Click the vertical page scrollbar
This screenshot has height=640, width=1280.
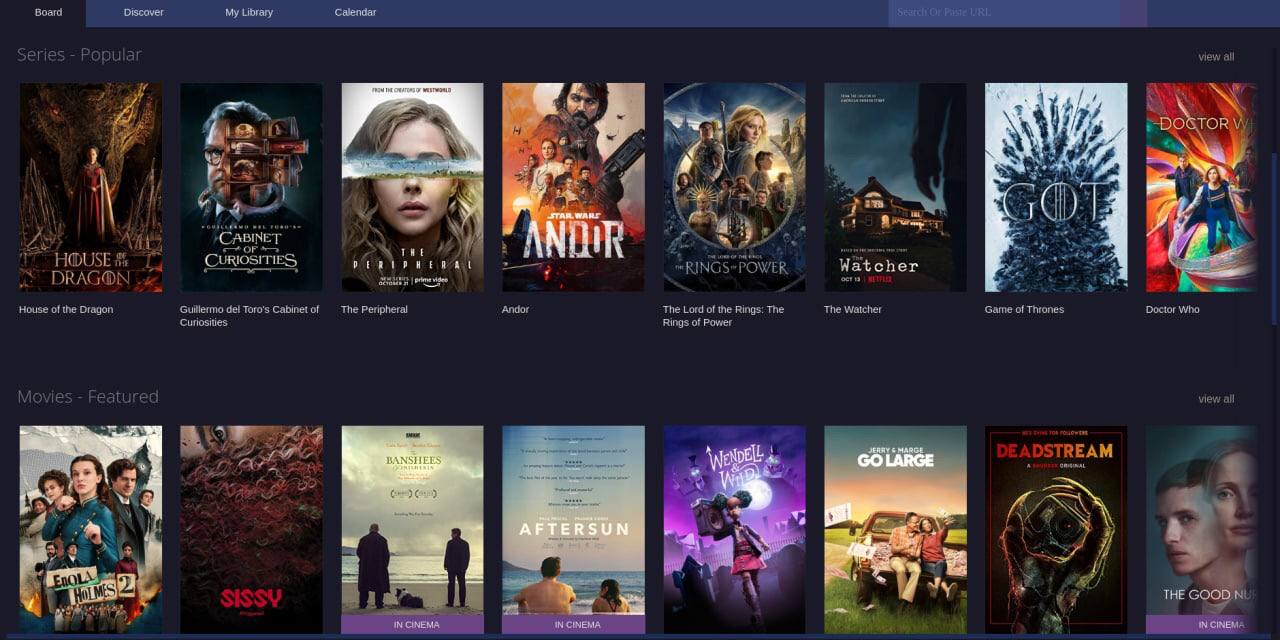tap(1274, 239)
